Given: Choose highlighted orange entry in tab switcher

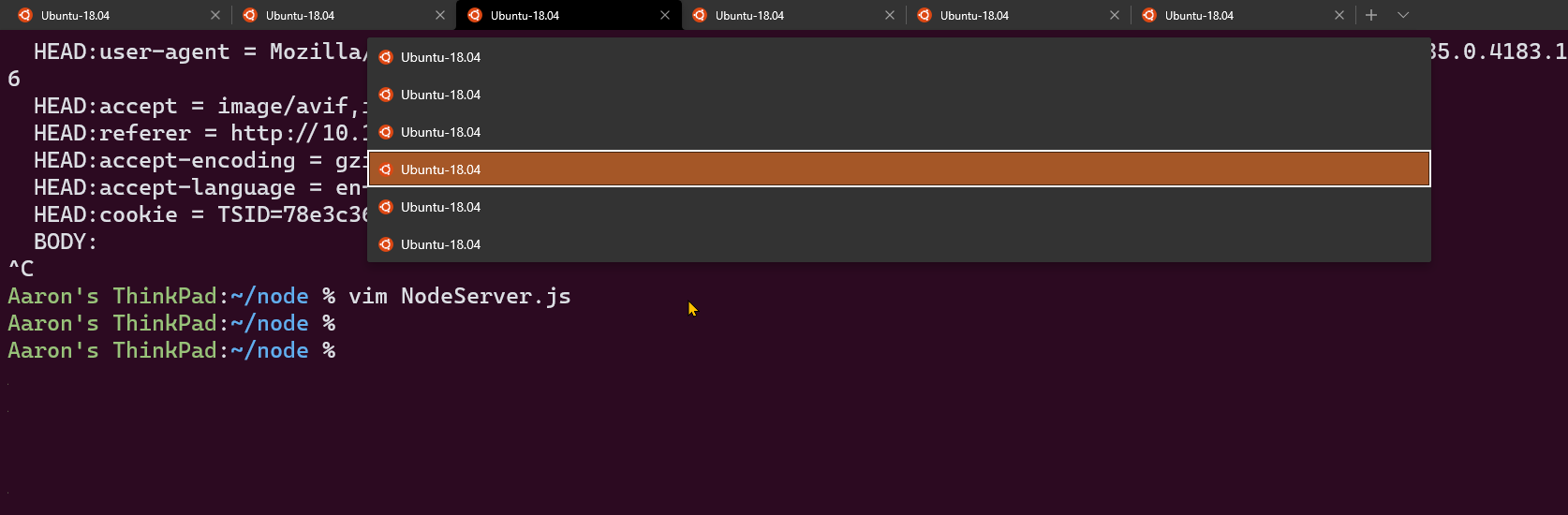Looking at the screenshot, I should click(899, 169).
